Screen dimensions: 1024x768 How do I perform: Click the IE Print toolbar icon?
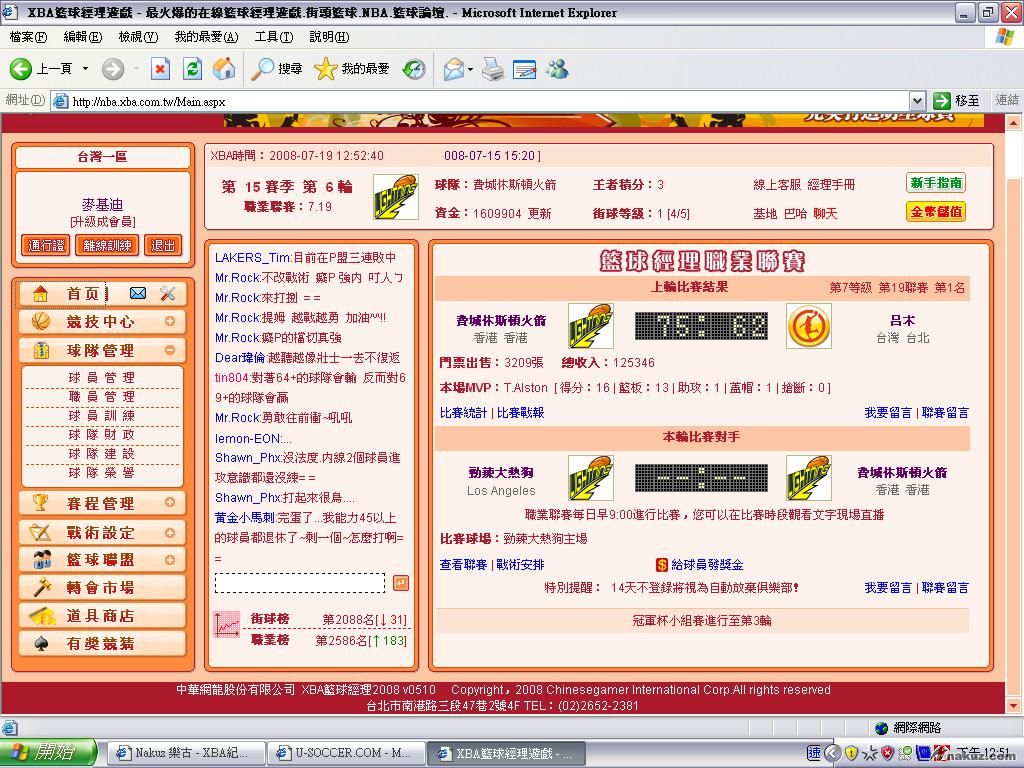492,68
